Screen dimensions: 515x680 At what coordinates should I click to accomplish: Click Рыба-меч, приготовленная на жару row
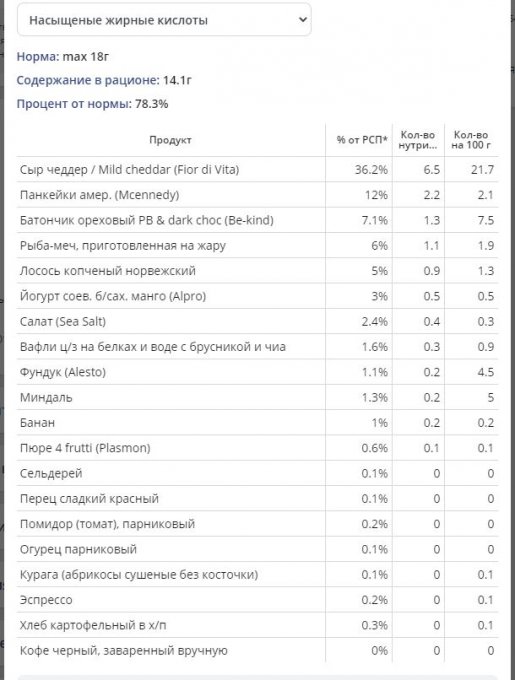pyautogui.click(x=258, y=245)
